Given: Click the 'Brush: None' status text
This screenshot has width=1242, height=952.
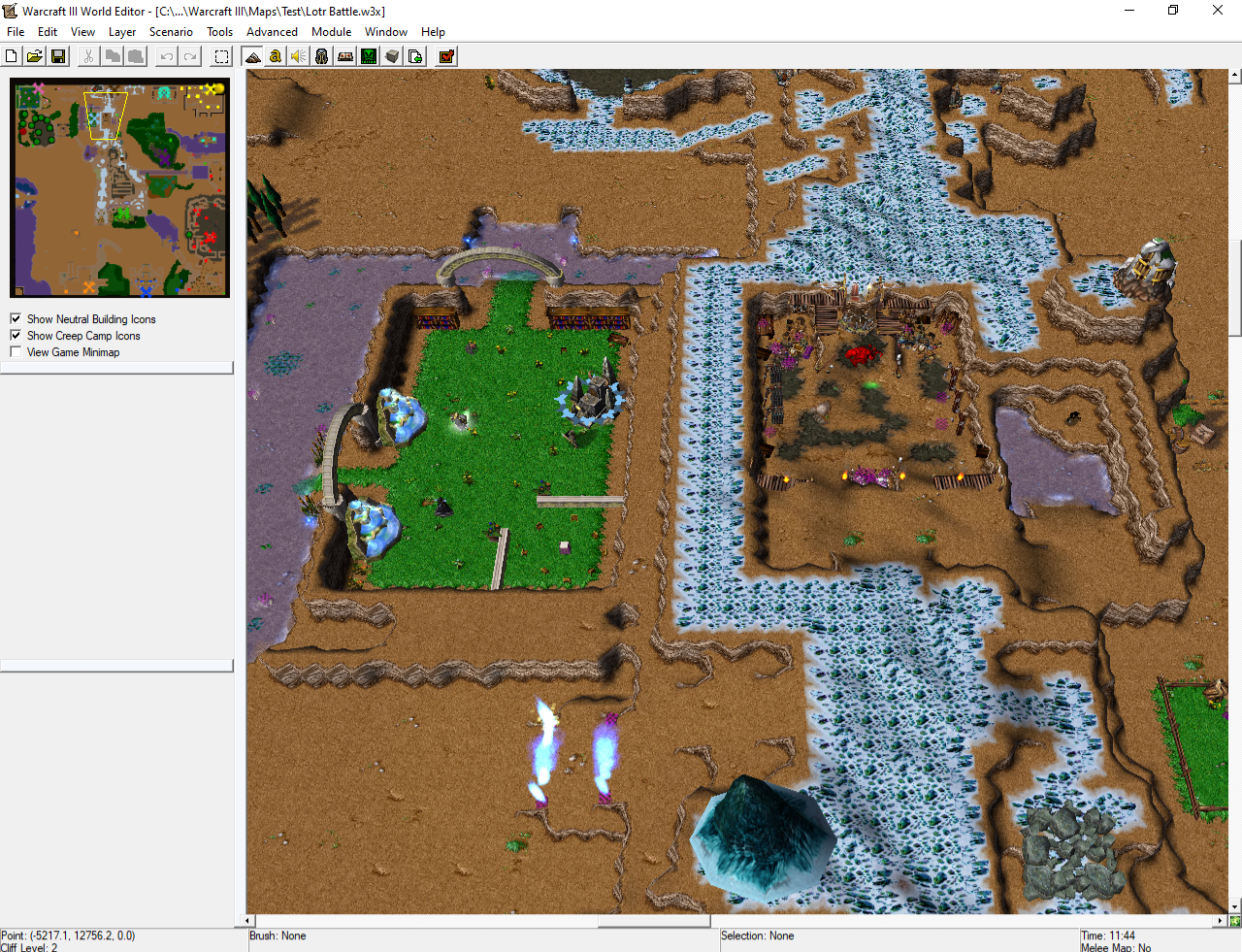Looking at the screenshot, I should tap(278, 936).
